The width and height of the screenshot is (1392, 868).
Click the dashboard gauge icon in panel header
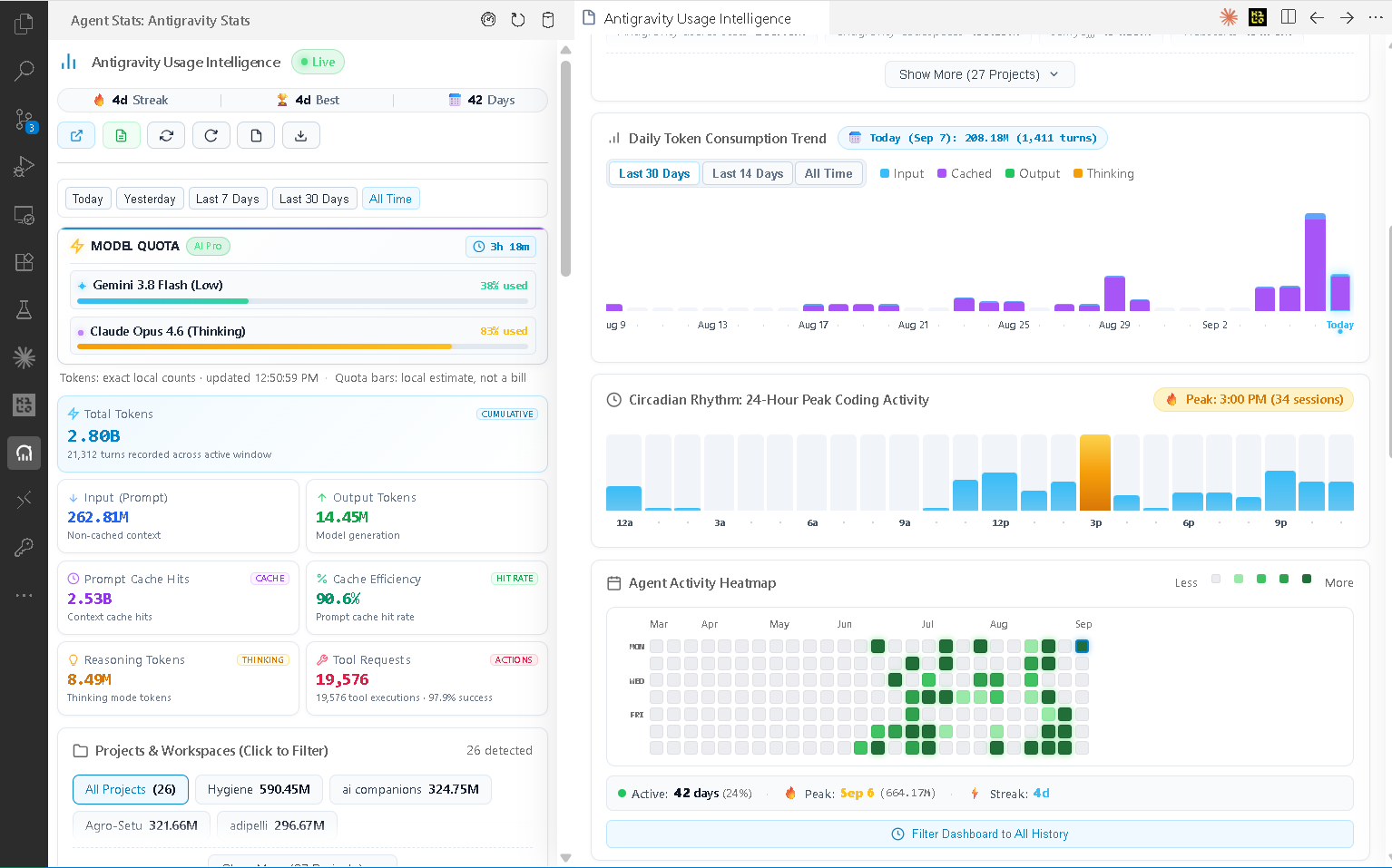488,20
